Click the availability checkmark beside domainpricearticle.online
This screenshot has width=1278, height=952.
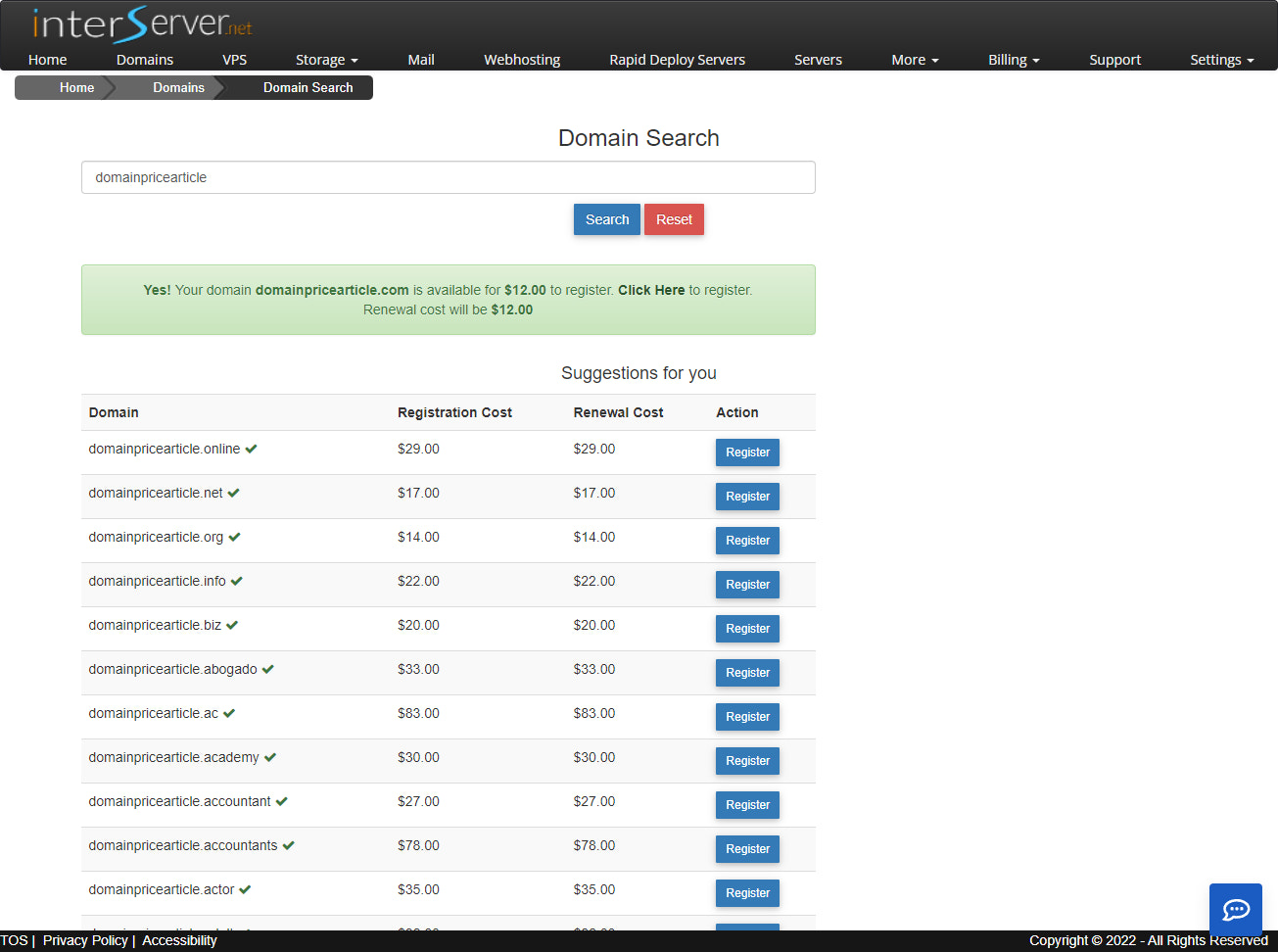pos(252,447)
